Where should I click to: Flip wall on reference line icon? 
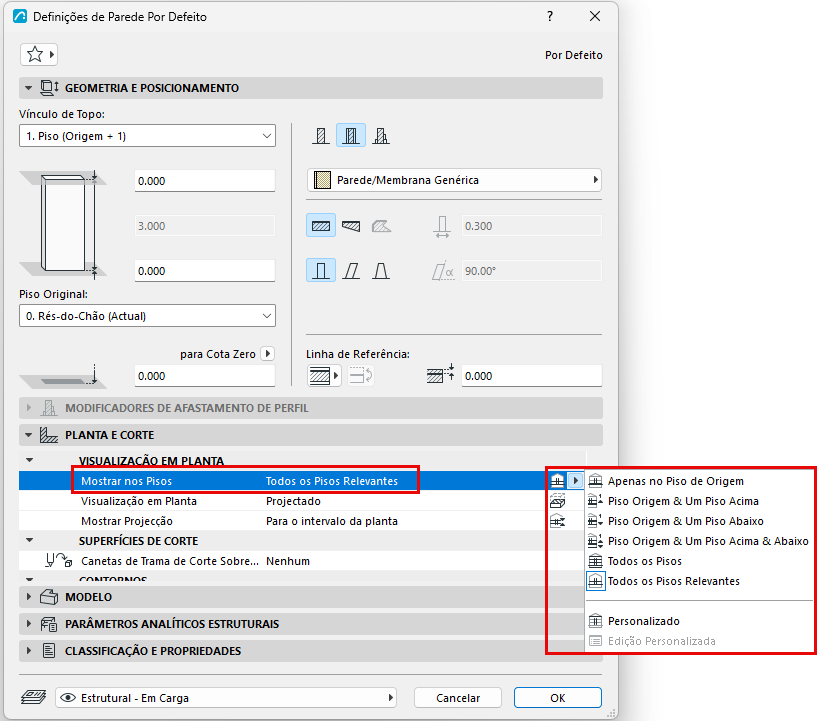click(361, 376)
